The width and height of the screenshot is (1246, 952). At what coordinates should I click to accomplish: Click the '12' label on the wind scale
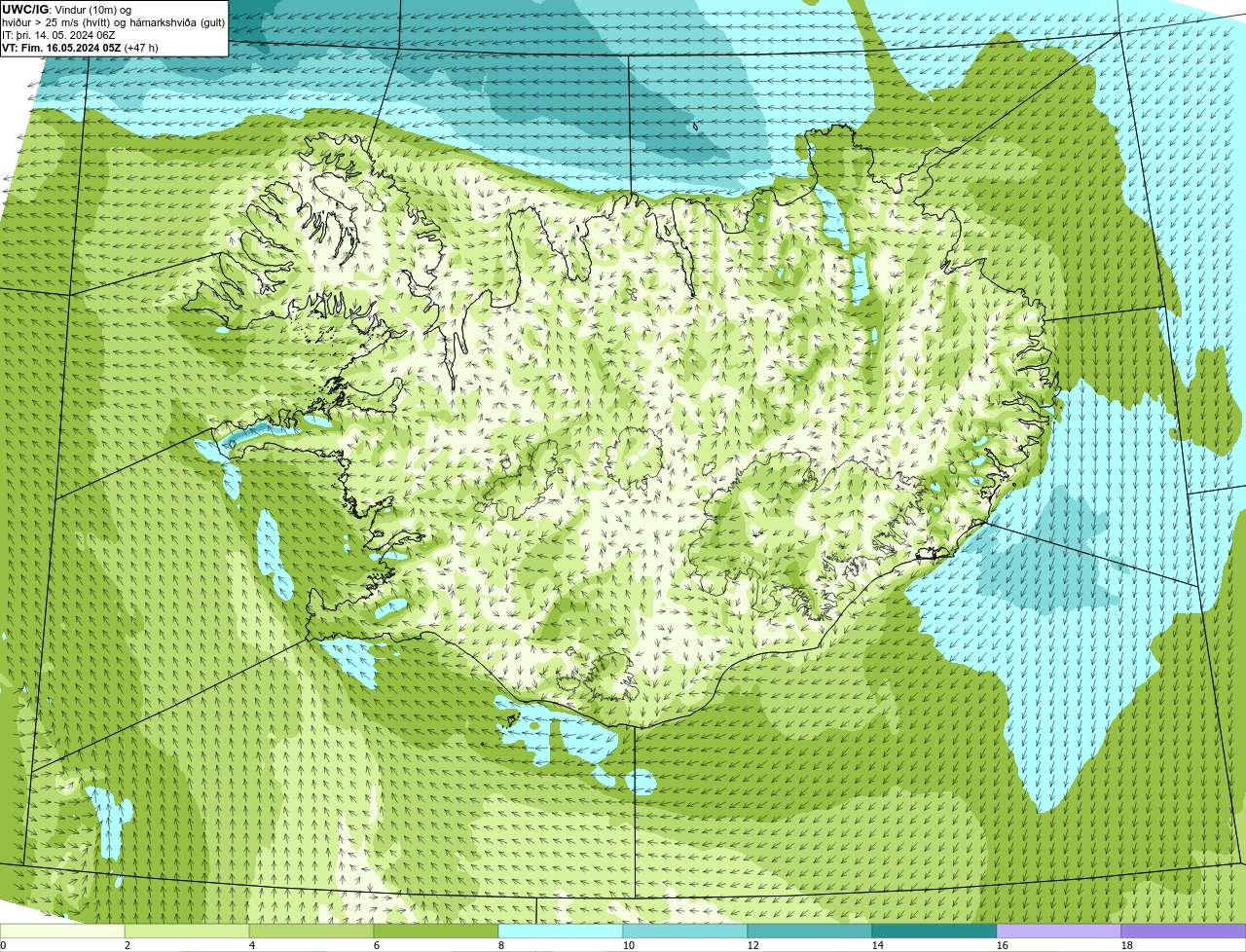coord(753,945)
